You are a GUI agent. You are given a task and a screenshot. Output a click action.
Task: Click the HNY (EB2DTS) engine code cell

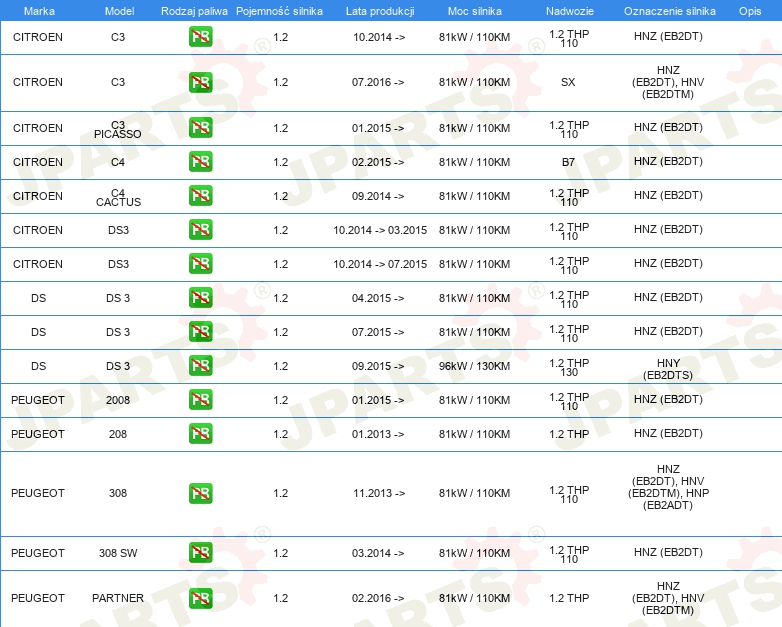(x=668, y=369)
